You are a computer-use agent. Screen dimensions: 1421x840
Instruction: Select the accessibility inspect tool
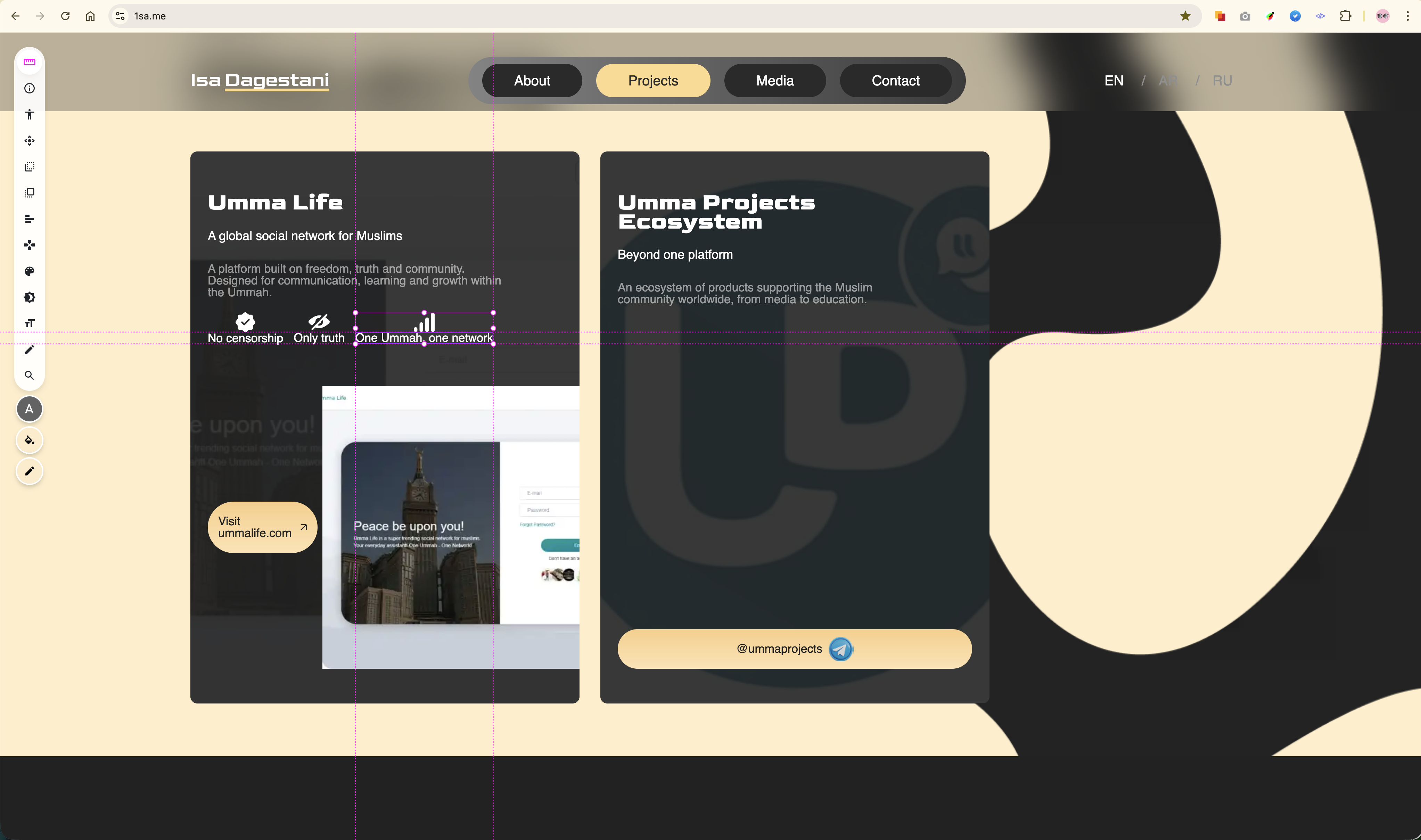30,114
